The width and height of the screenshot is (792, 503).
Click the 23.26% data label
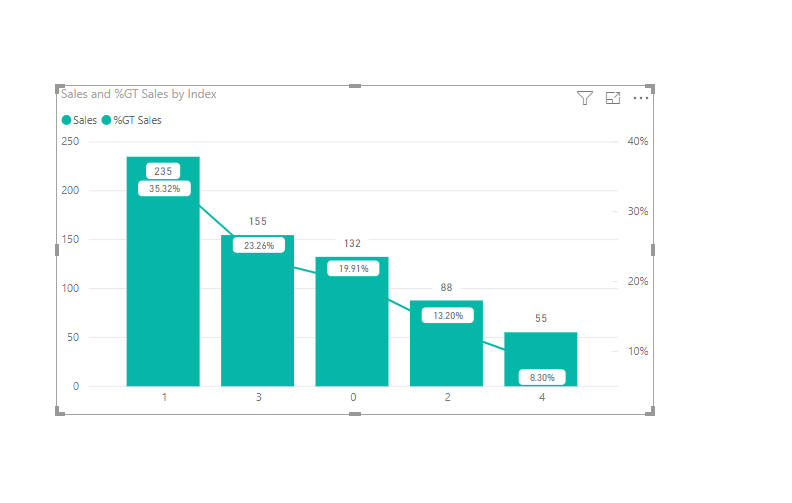pos(259,245)
